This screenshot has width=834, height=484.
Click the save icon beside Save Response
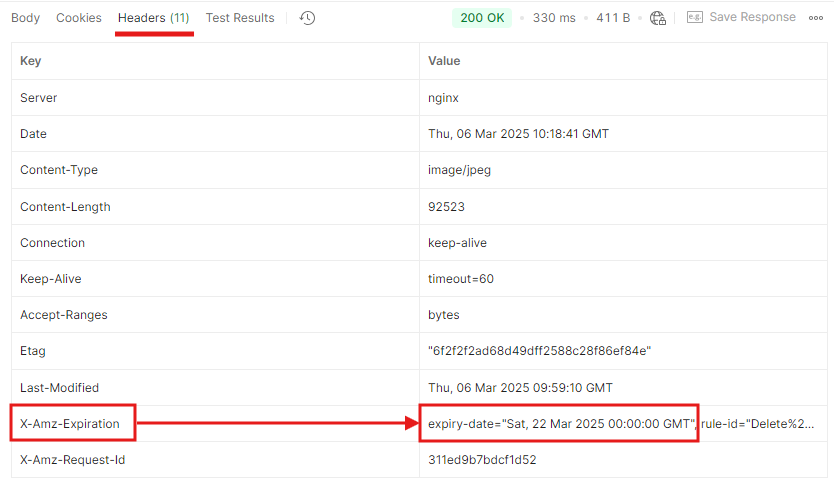(x=694, y=18)
